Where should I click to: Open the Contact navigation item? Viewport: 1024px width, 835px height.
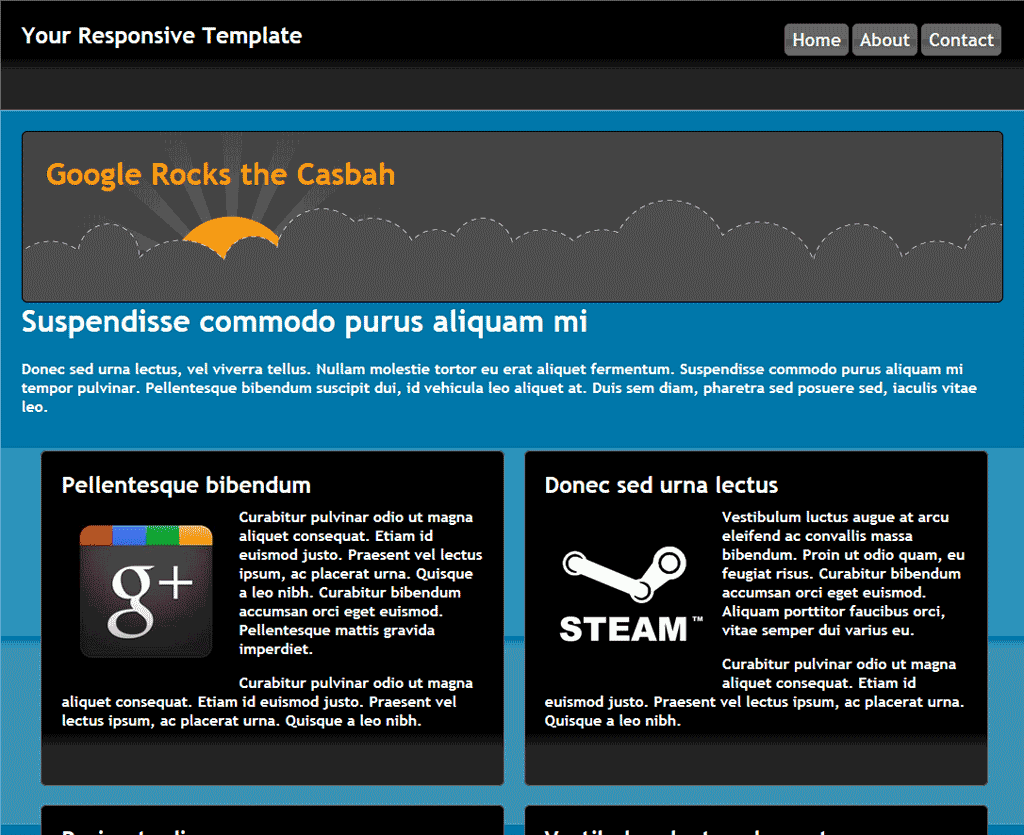pyautogui.click(x=961, y=40)
